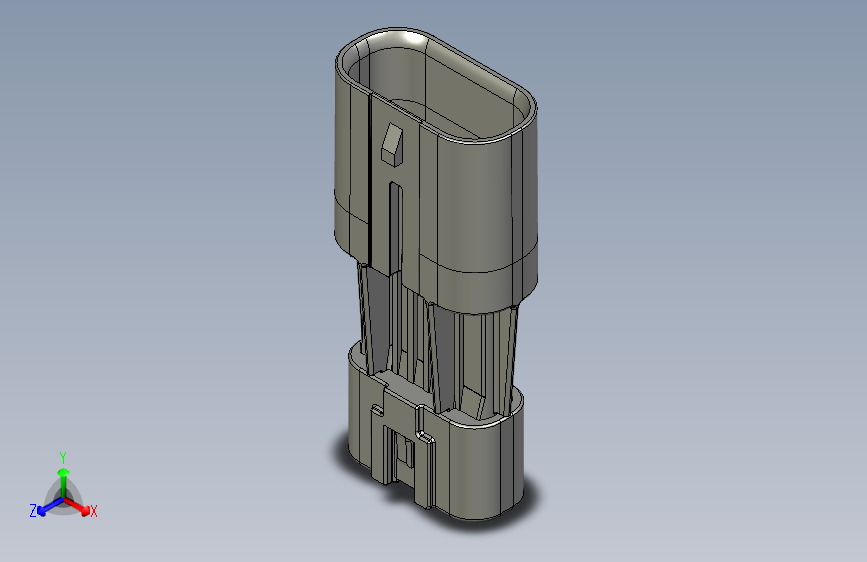The image size is (867, 562).
Task: Click the blue Z axis of the orientation triad
Action: [x=49, y=507]
